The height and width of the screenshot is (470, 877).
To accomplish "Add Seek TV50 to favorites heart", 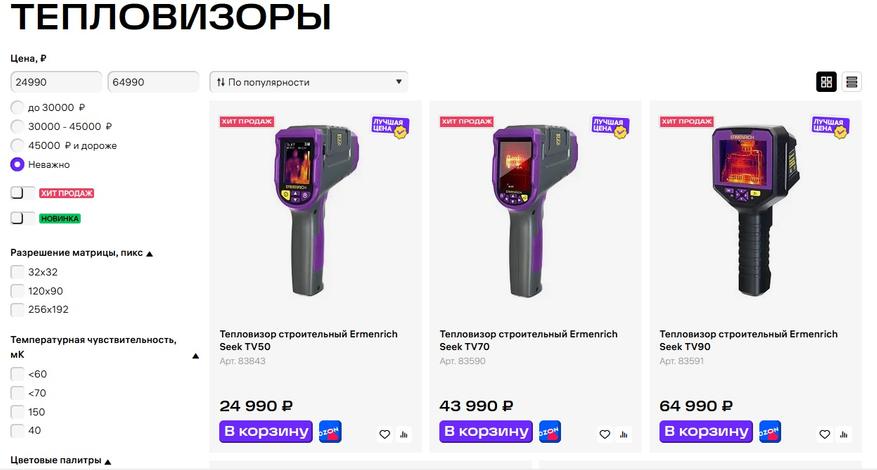I will (x=384, y=434).
